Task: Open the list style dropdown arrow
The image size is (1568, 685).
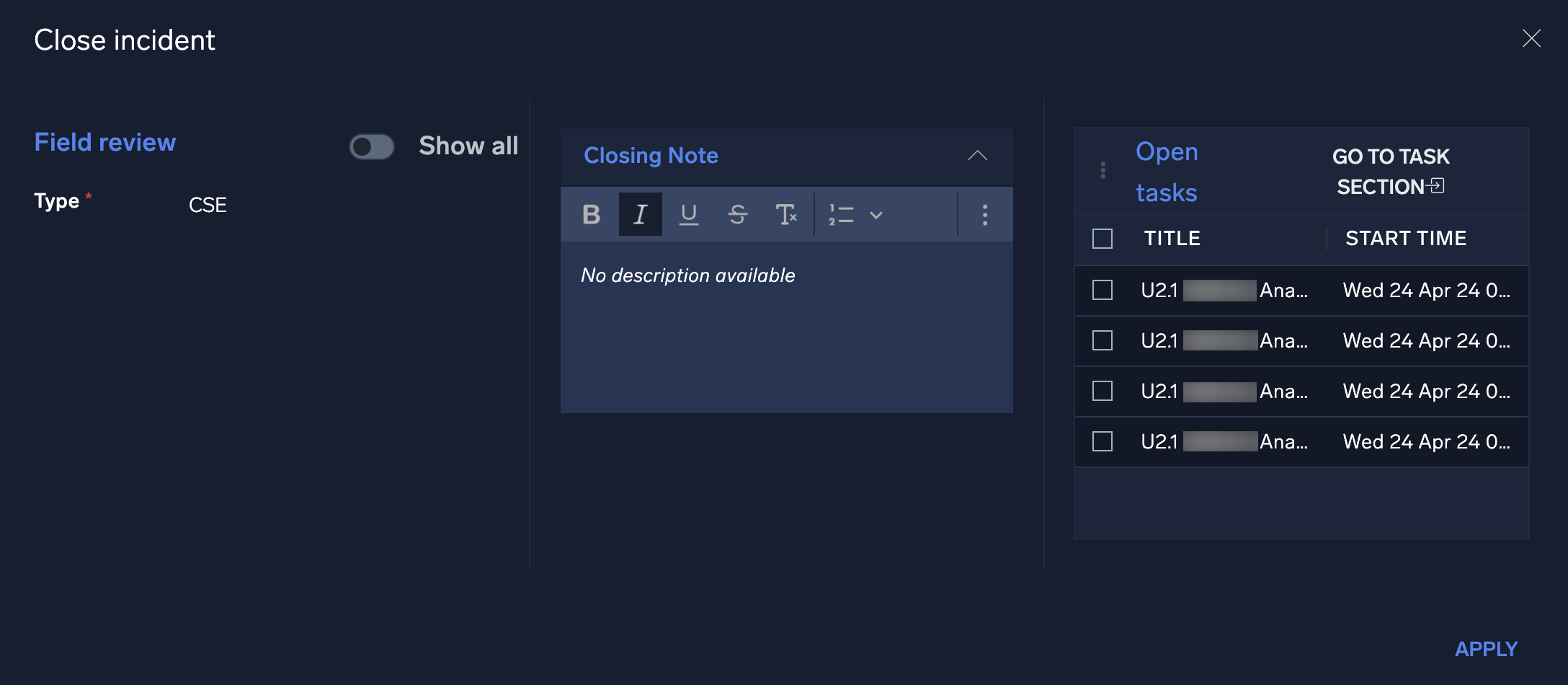Action: 876,214
